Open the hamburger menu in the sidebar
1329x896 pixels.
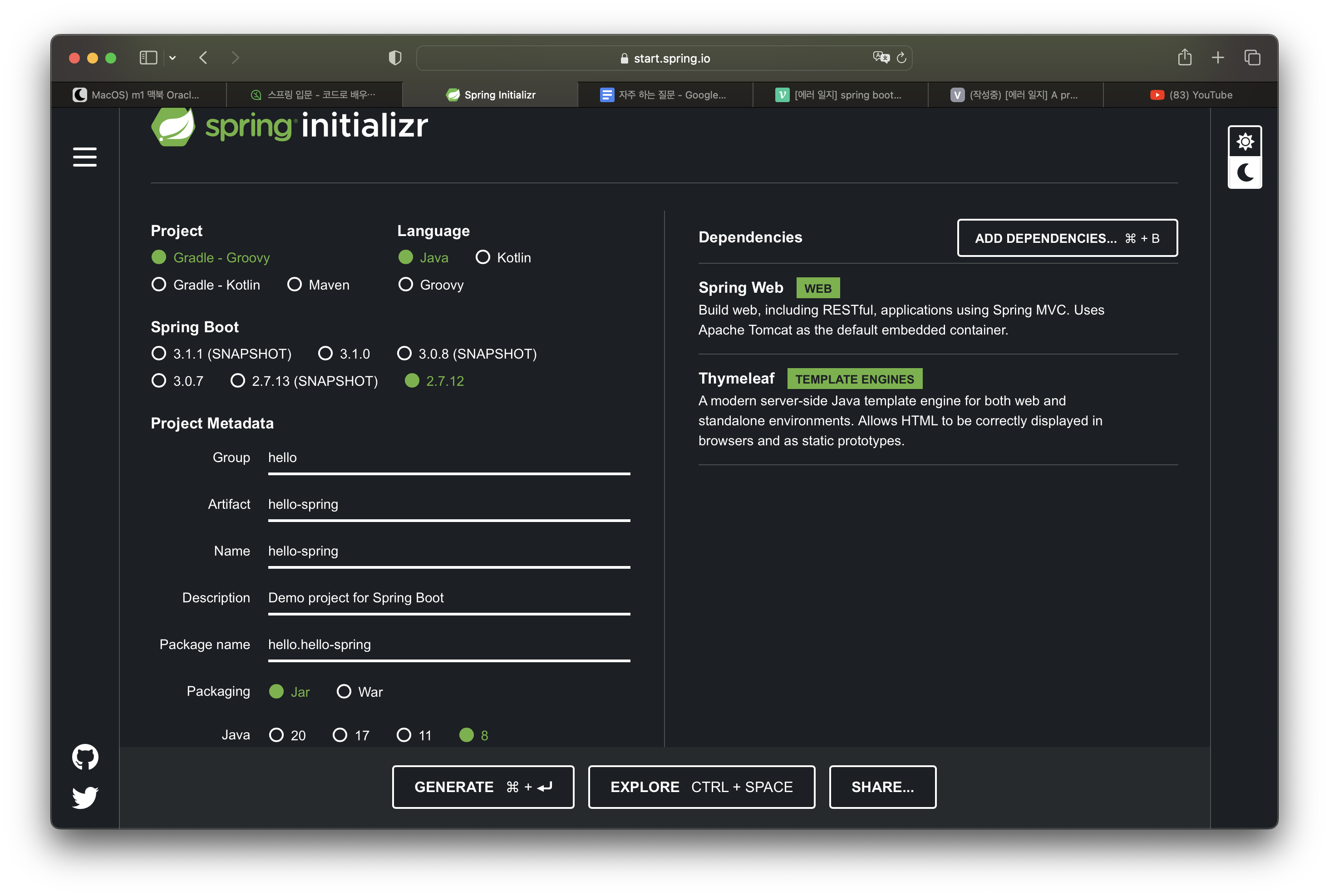click(x=84, y=157)
